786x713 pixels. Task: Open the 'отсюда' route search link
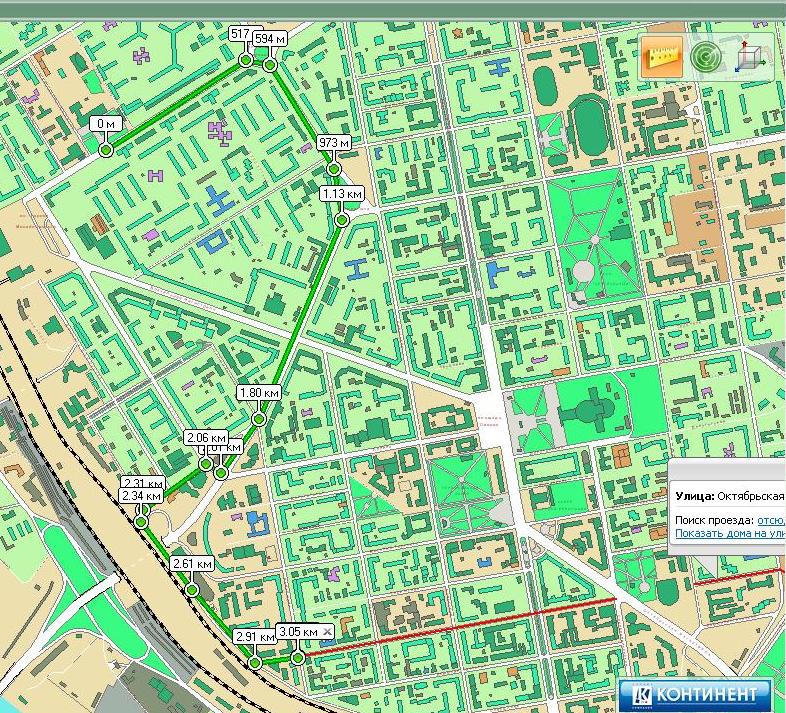point(770,520)
